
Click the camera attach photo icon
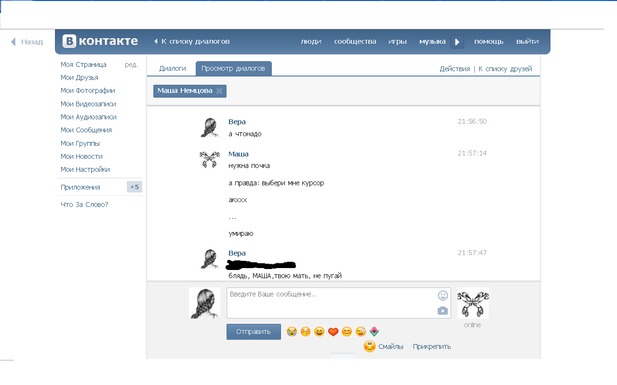point(443,311)
